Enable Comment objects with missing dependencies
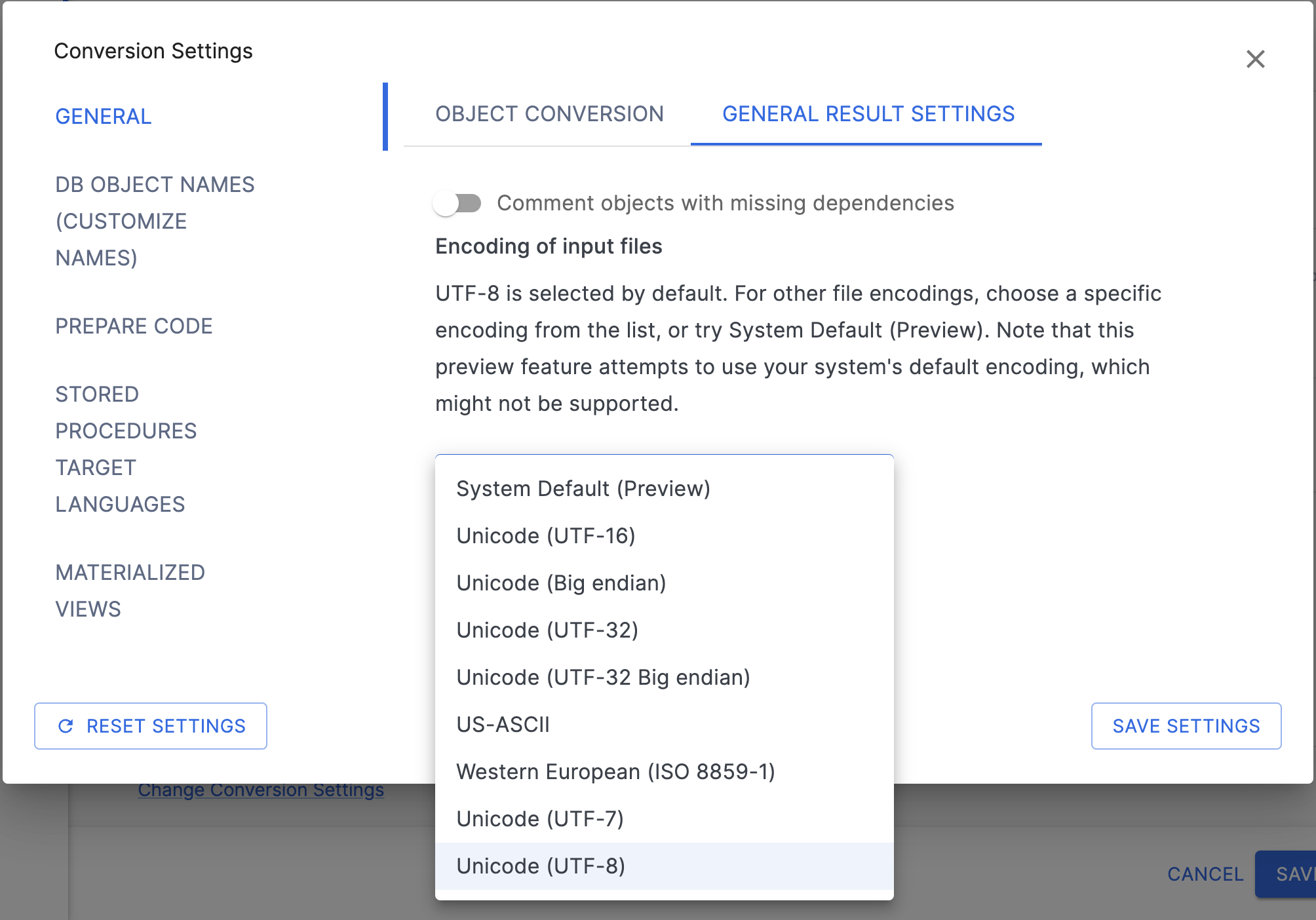The image size is (1316, 920). [x=459, y=203]
